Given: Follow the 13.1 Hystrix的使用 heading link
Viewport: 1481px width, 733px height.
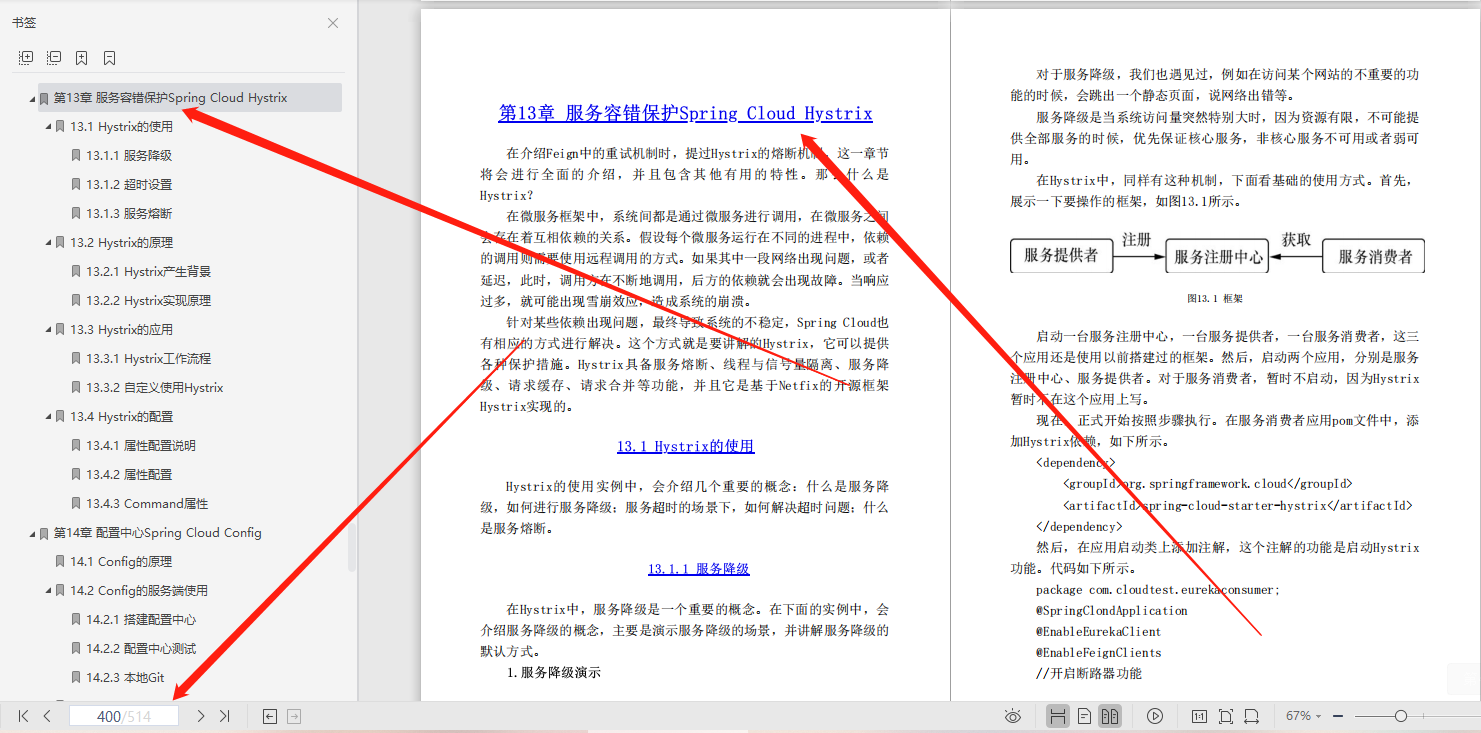Looking at the screenshot, I should coord(685,447).
